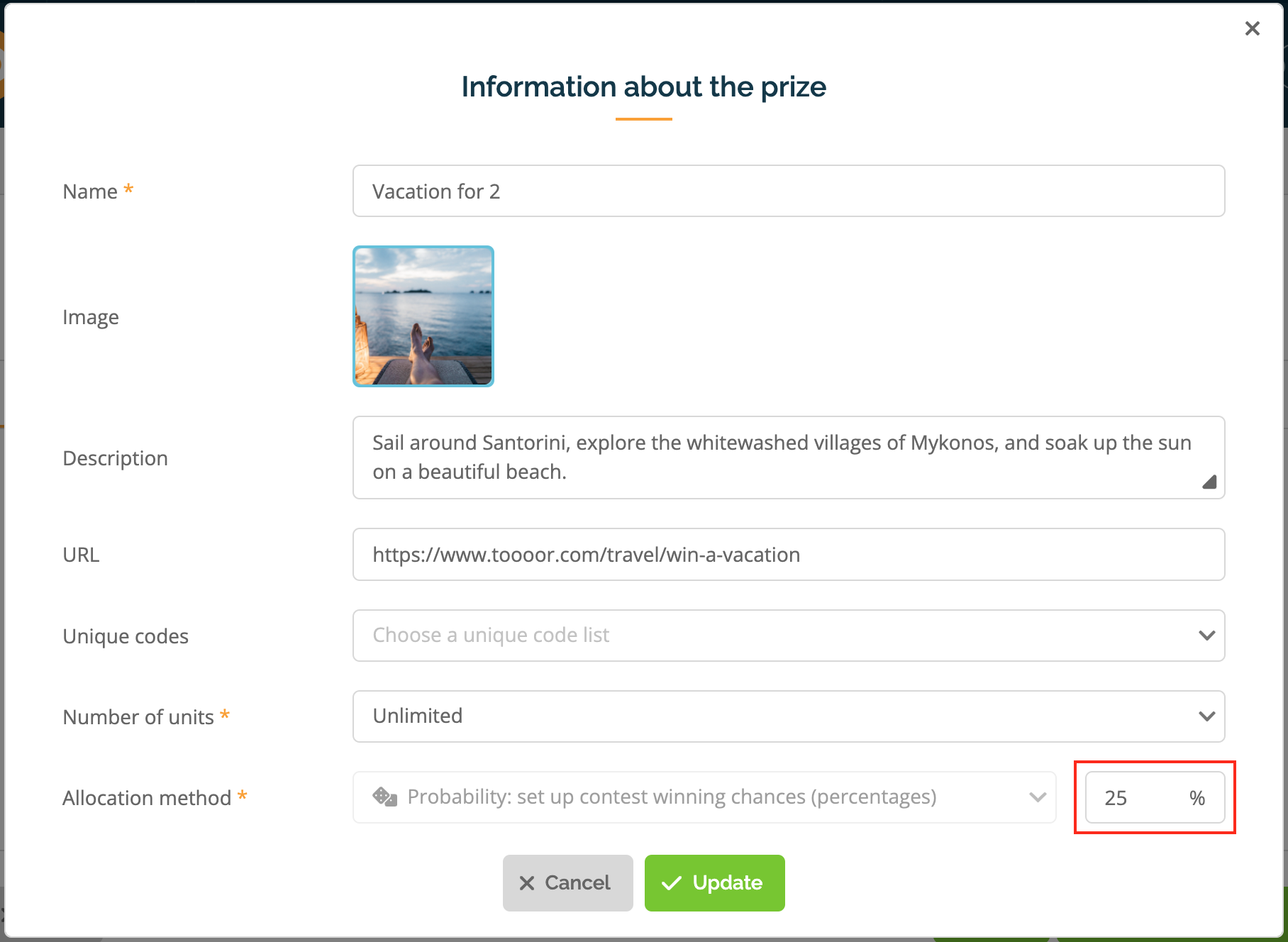The width and height of the screenshot is (1288, 942).
Task: Focus the URL field with tooor.com link
Action: [x=789, y=554]
